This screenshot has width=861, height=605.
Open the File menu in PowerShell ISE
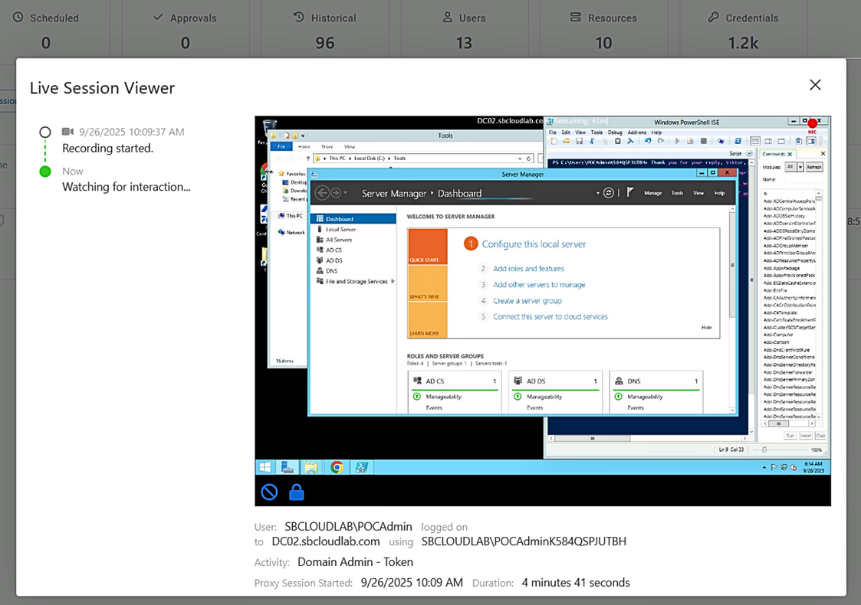552,132
